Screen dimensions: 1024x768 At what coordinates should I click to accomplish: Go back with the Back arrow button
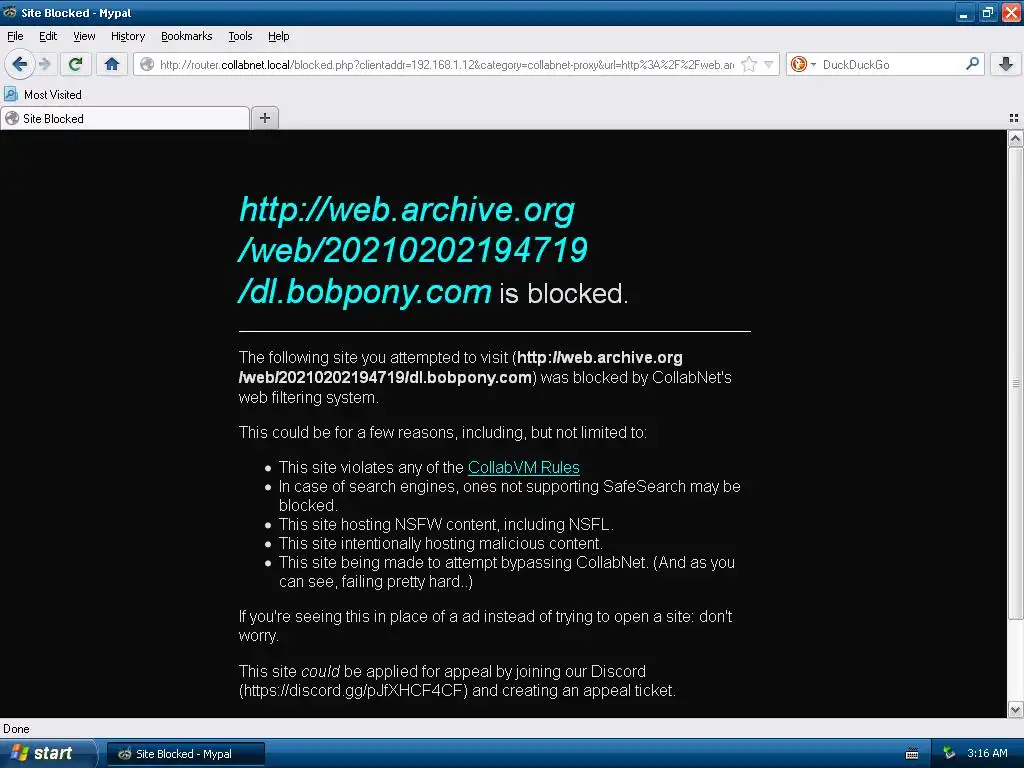click(19, 64)
